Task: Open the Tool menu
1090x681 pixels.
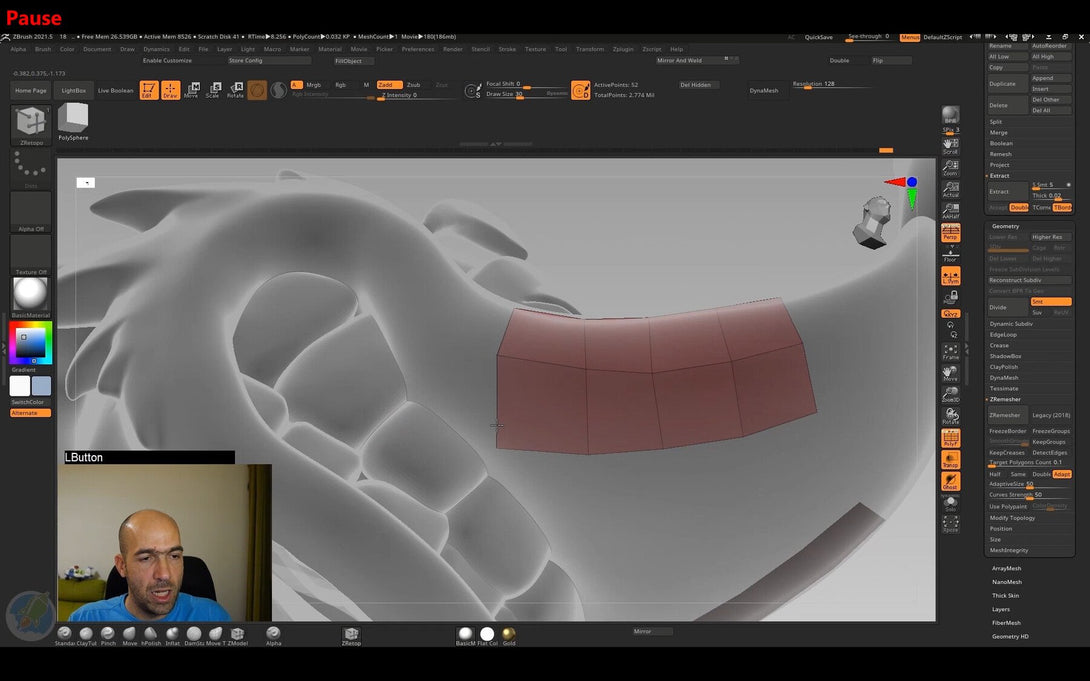Action: click(x=561, y=49)
